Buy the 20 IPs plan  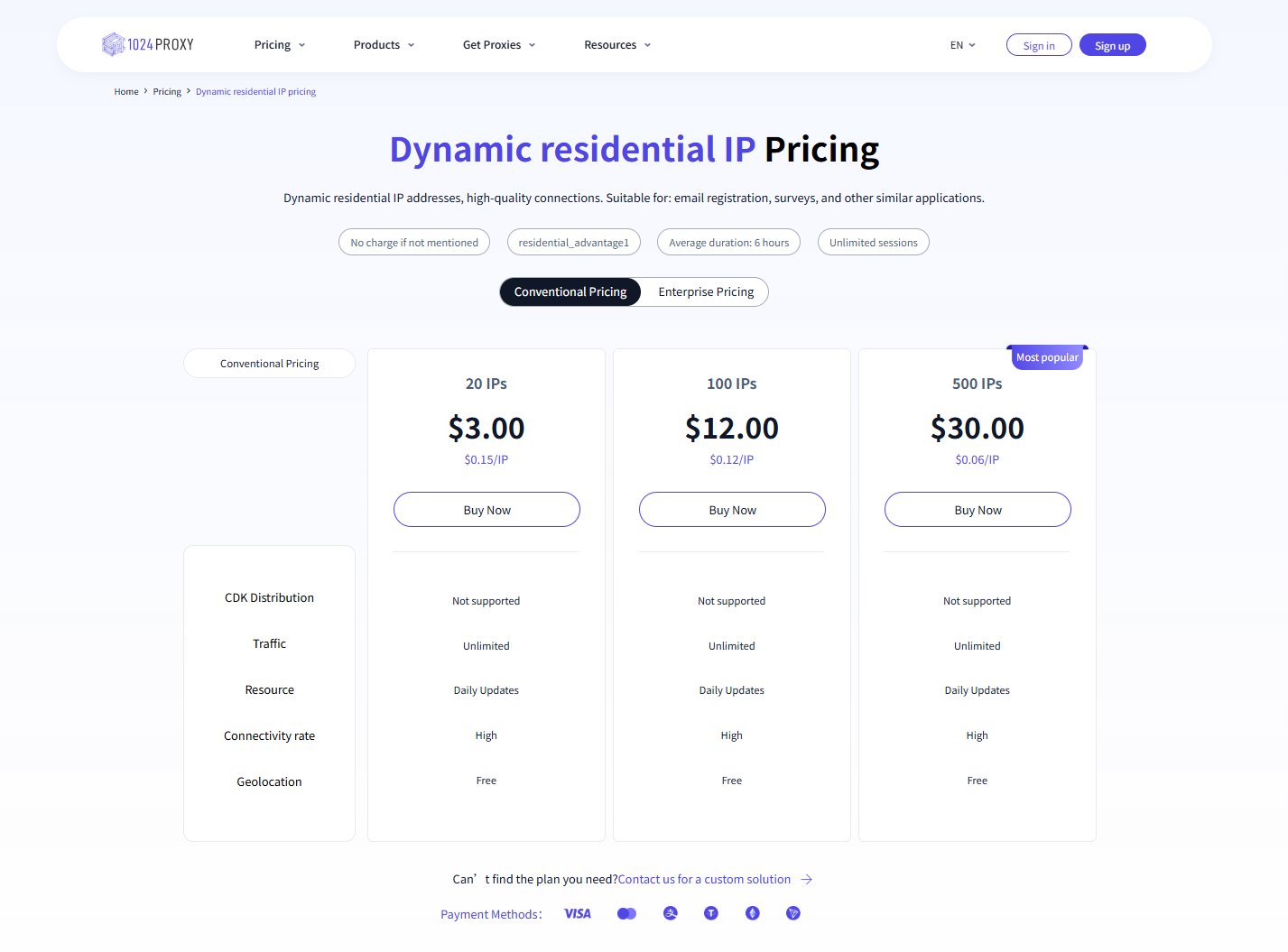coord(486,510)
